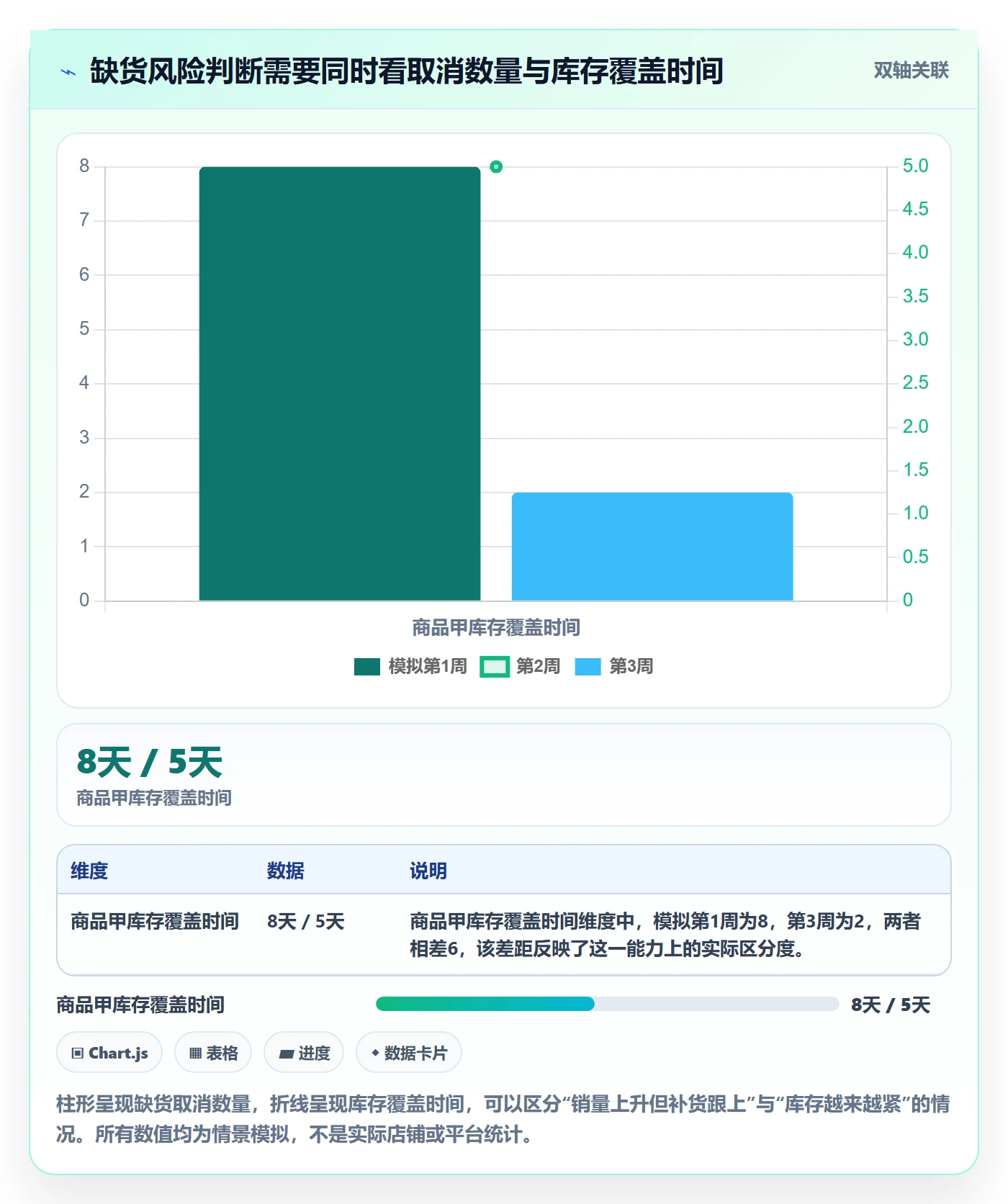The height and width of the screenshot is (1204, 1008).
Task: Click the description cell starting 商品甲库存覆盖时间维度中
Action: click(665, 935)
